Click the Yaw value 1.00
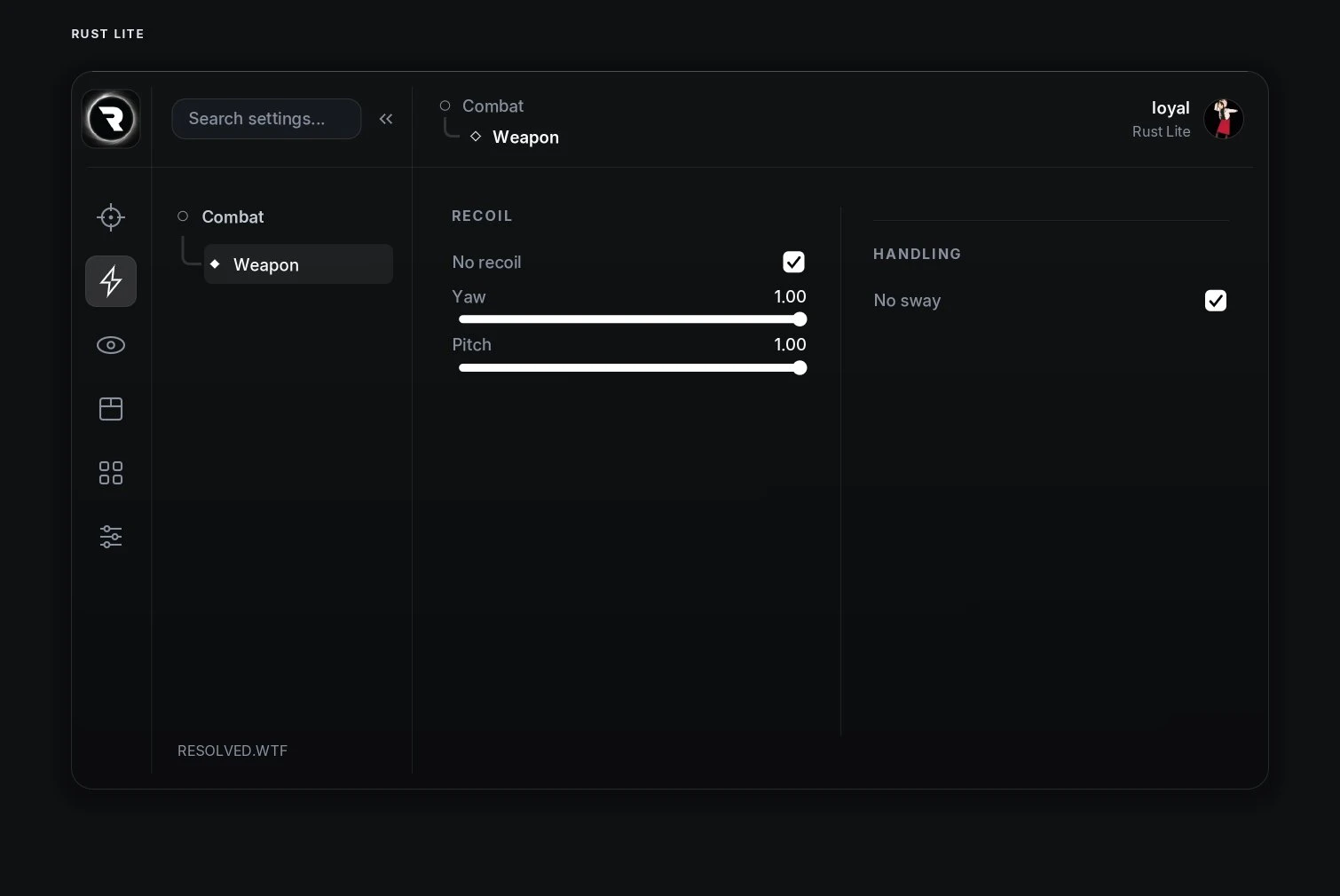This screenshot has width=1340, height=896. coord(790,297)
